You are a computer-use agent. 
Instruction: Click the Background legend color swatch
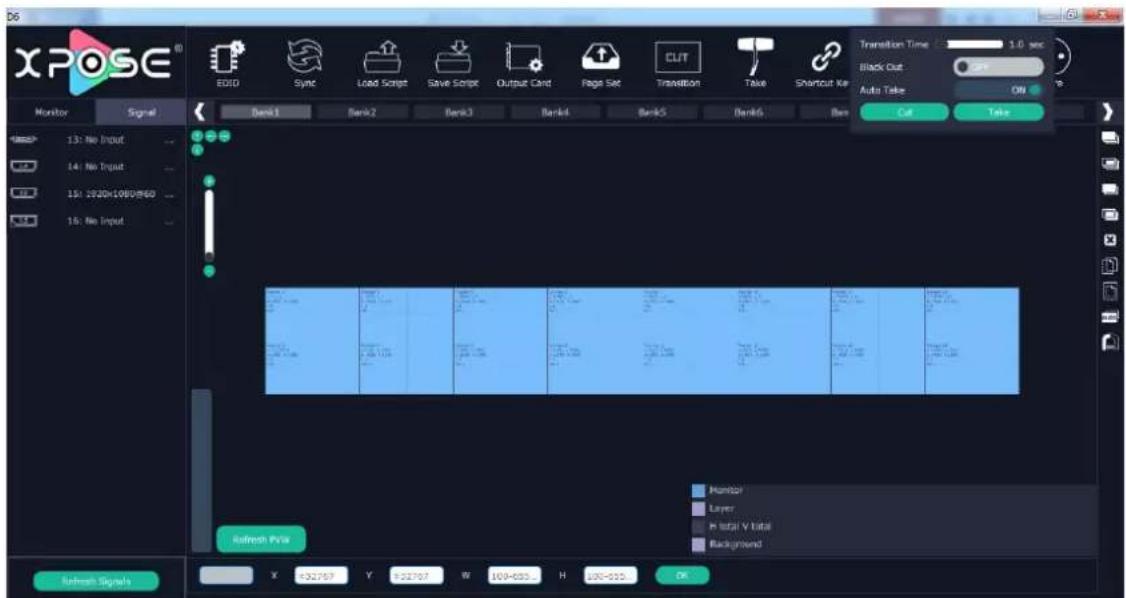698,544
